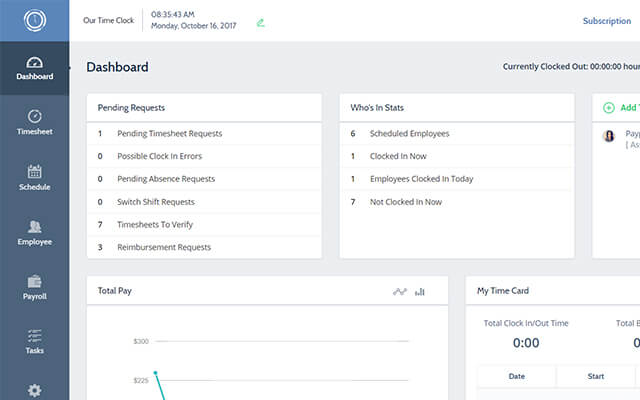
Task: Open the Payroll section
Action: (x=34, y=287)
